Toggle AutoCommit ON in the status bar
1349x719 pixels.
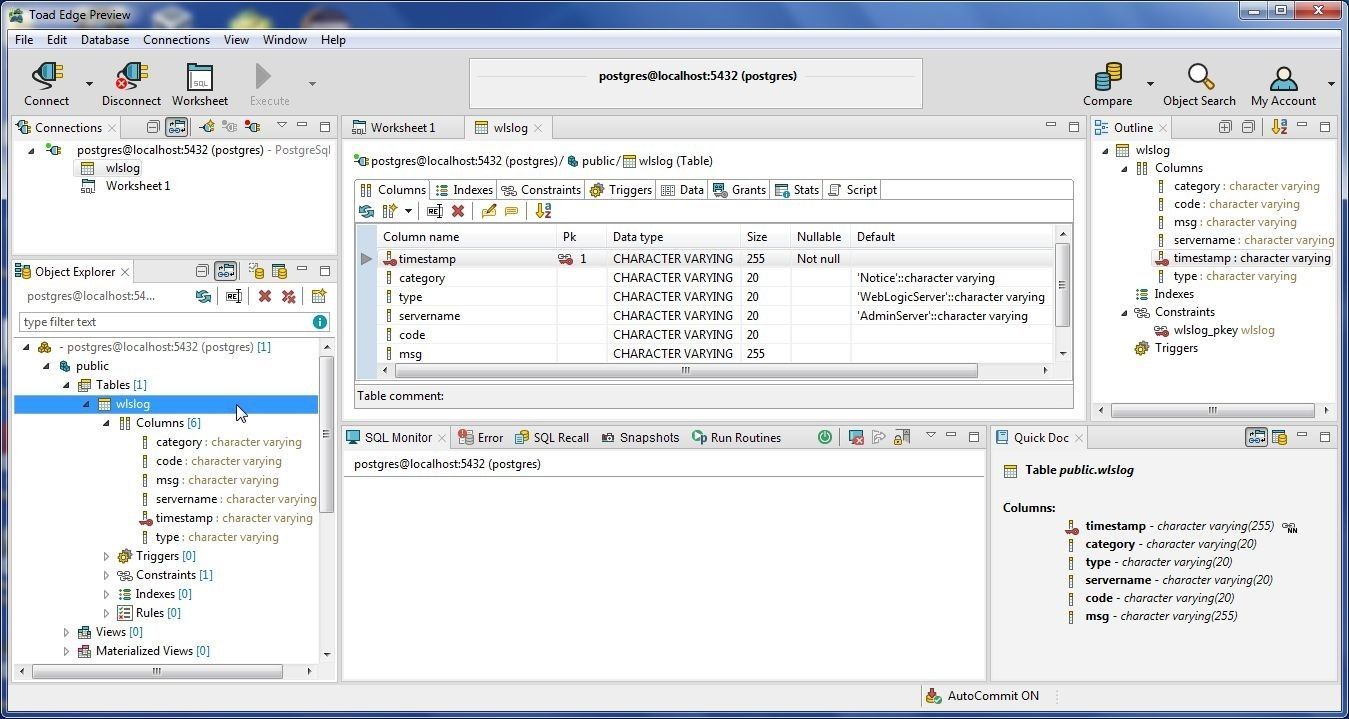pos(981,696)
